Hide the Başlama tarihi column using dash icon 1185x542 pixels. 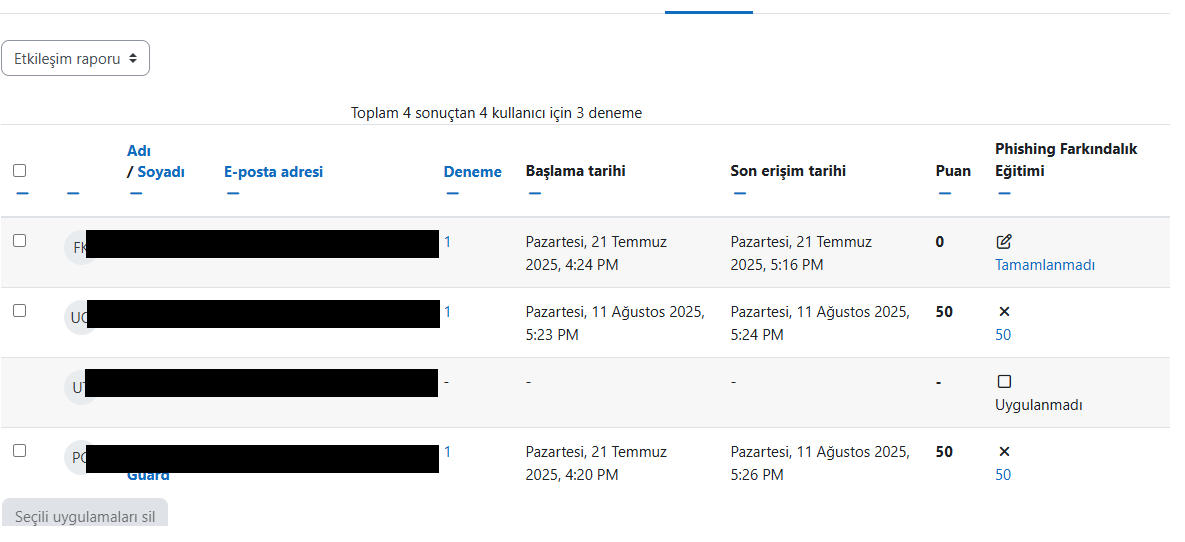pos(534,193)
